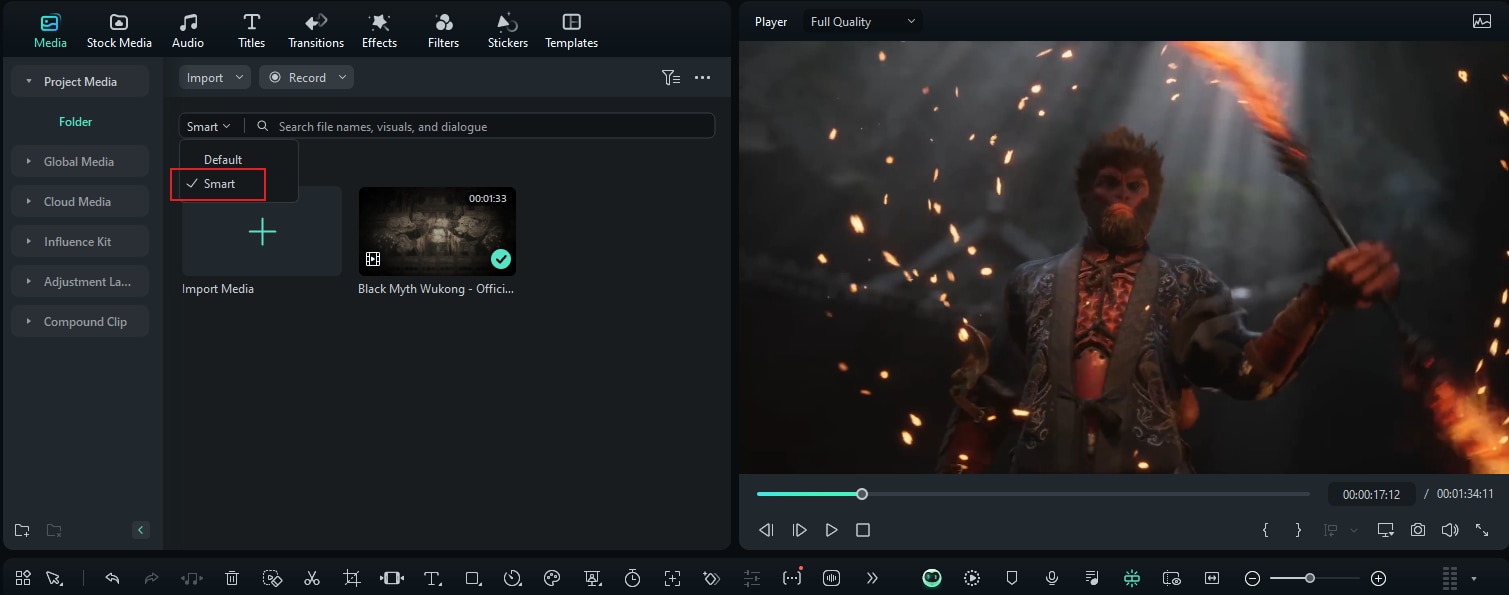Step forward to next frame

click(799, 530)
